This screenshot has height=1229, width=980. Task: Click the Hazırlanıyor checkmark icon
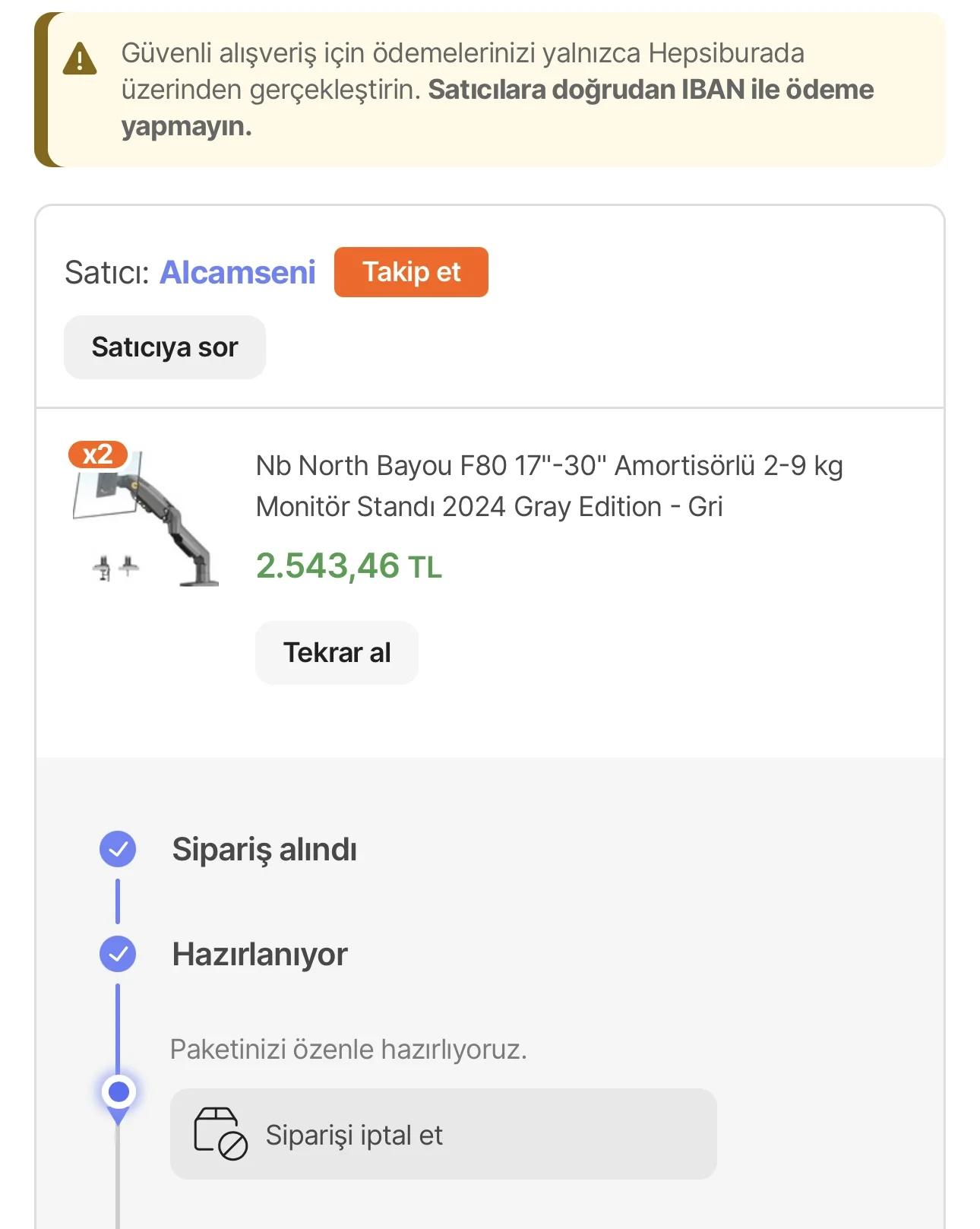118,954
